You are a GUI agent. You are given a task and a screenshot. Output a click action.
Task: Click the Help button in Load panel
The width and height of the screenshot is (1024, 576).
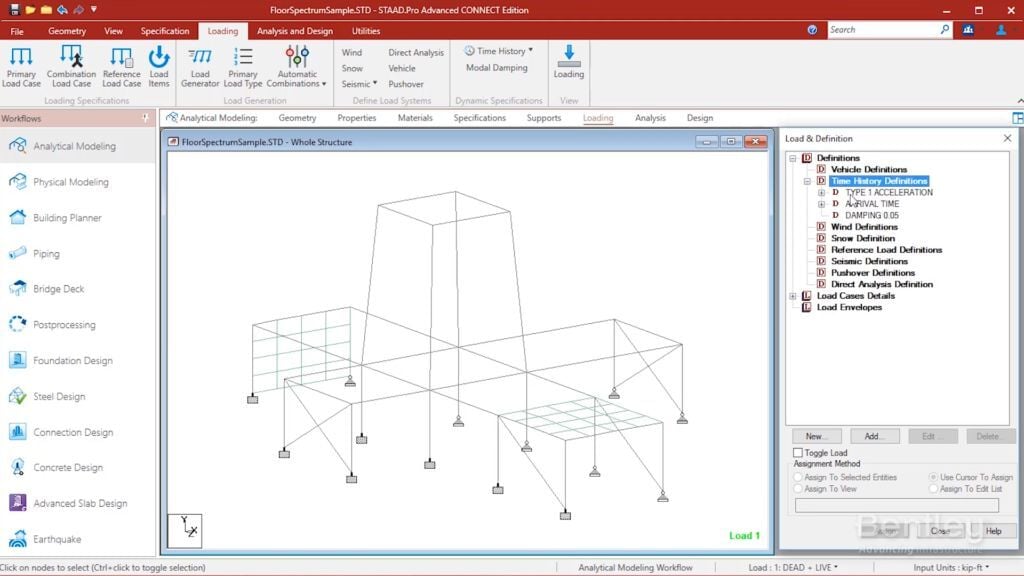[993, 531]
